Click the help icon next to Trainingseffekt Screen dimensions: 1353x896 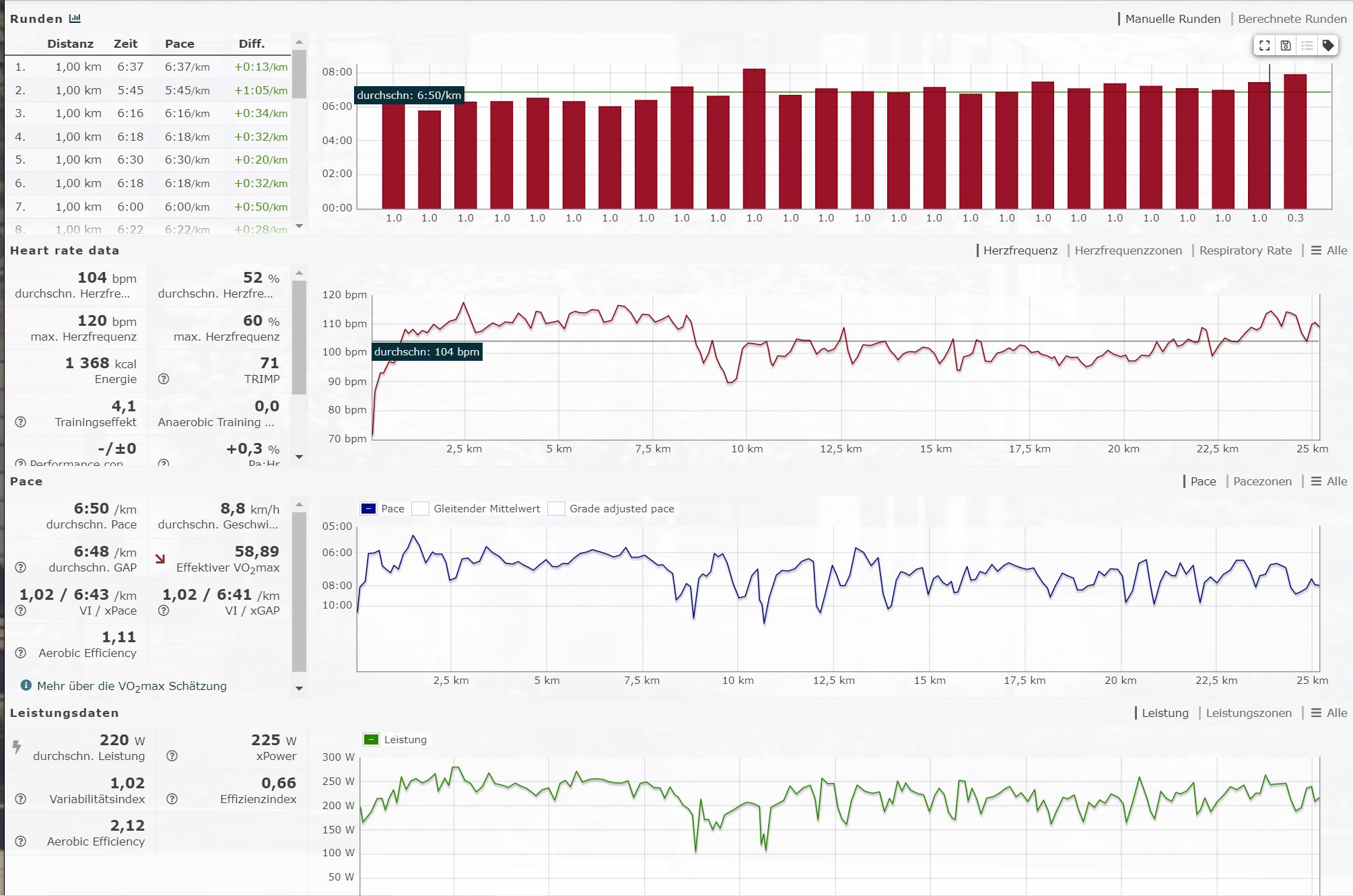click(x=21, y=422)
